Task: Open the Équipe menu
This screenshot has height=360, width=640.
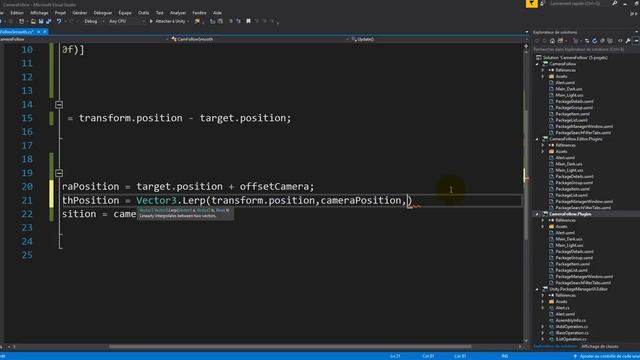Action: pos(125,13)
